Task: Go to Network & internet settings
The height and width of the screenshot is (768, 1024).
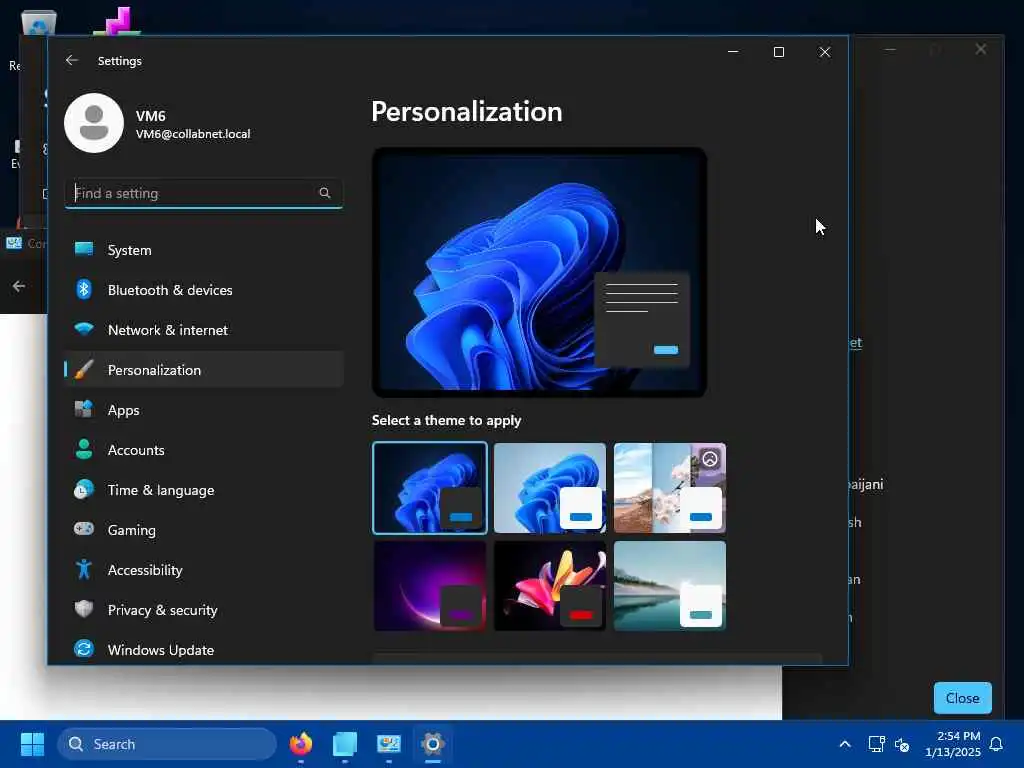Action: [x=204, y=330]
